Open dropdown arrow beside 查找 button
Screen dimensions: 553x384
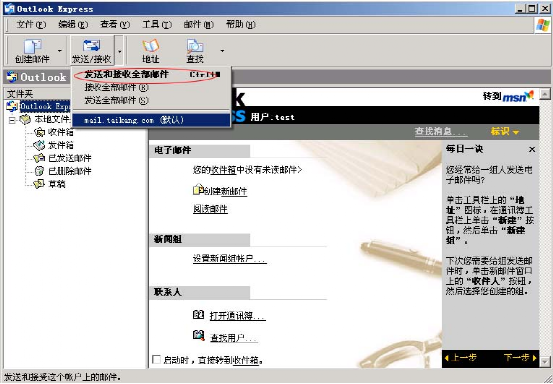coord(222,51)
